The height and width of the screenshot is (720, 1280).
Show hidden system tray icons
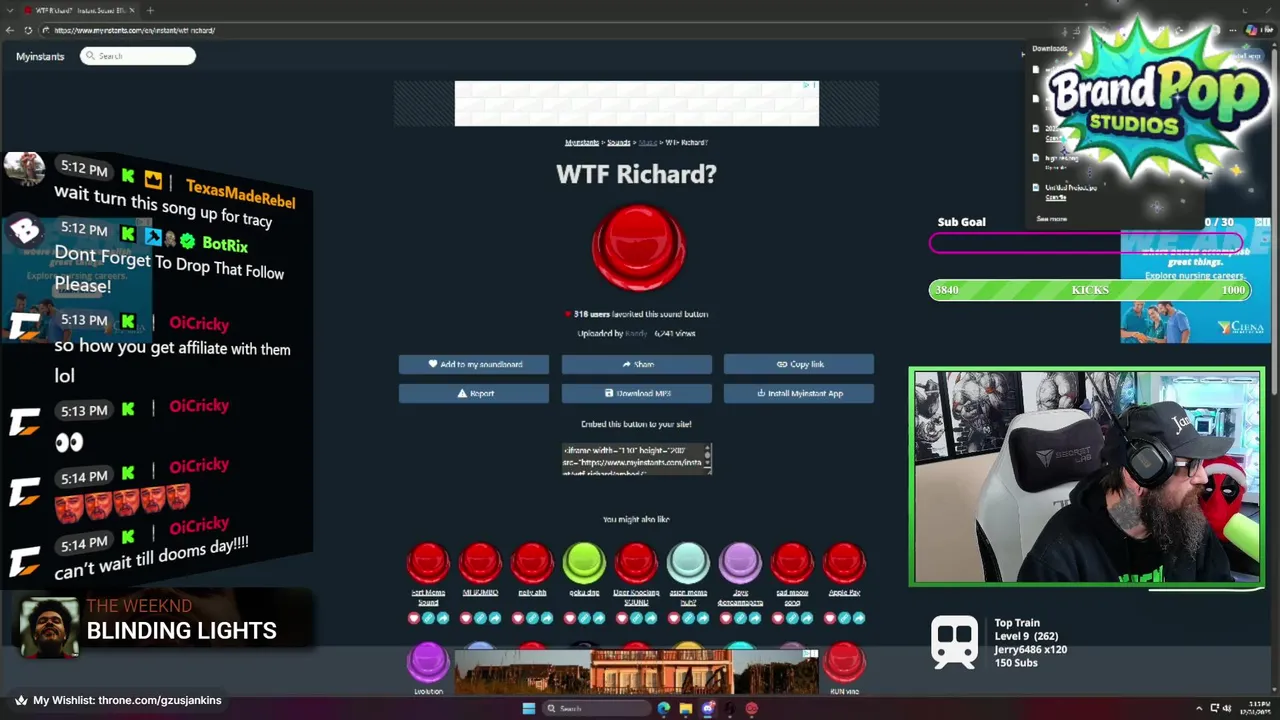(x=1199, y=708)
